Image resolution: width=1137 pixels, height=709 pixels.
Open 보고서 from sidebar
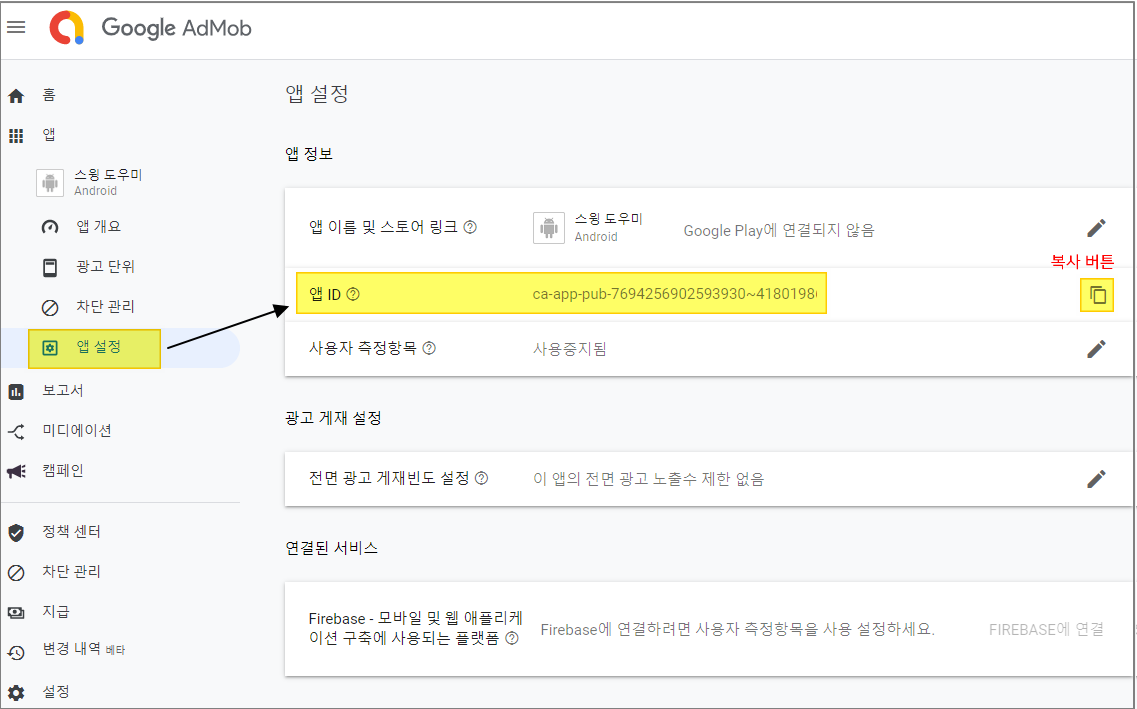[62, 391]
